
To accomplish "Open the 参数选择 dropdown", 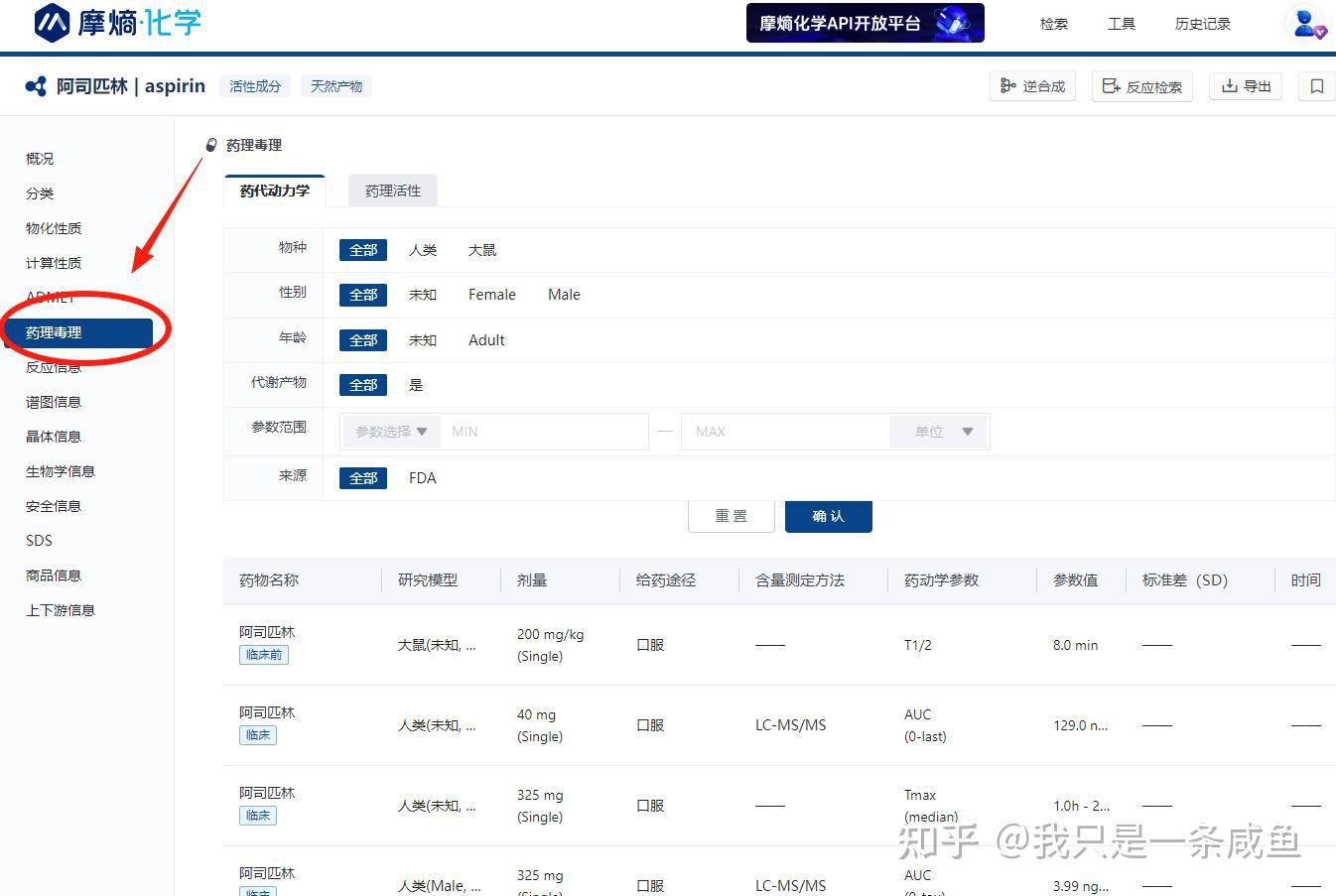I will (390, 431).
